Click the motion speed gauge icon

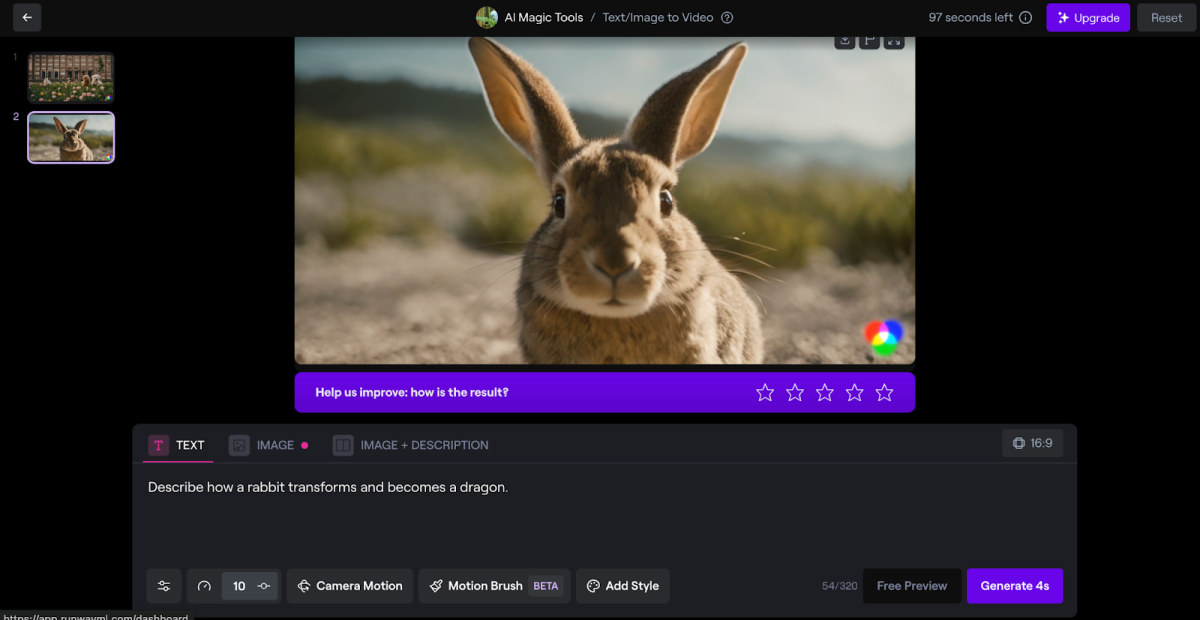205,586
